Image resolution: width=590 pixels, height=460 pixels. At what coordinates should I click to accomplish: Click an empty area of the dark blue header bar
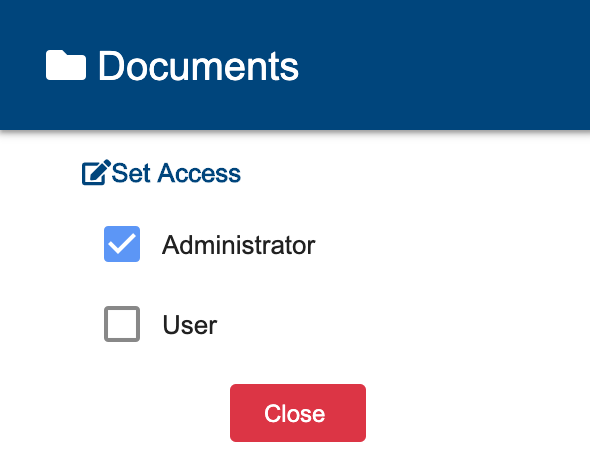tap(444, 65)
